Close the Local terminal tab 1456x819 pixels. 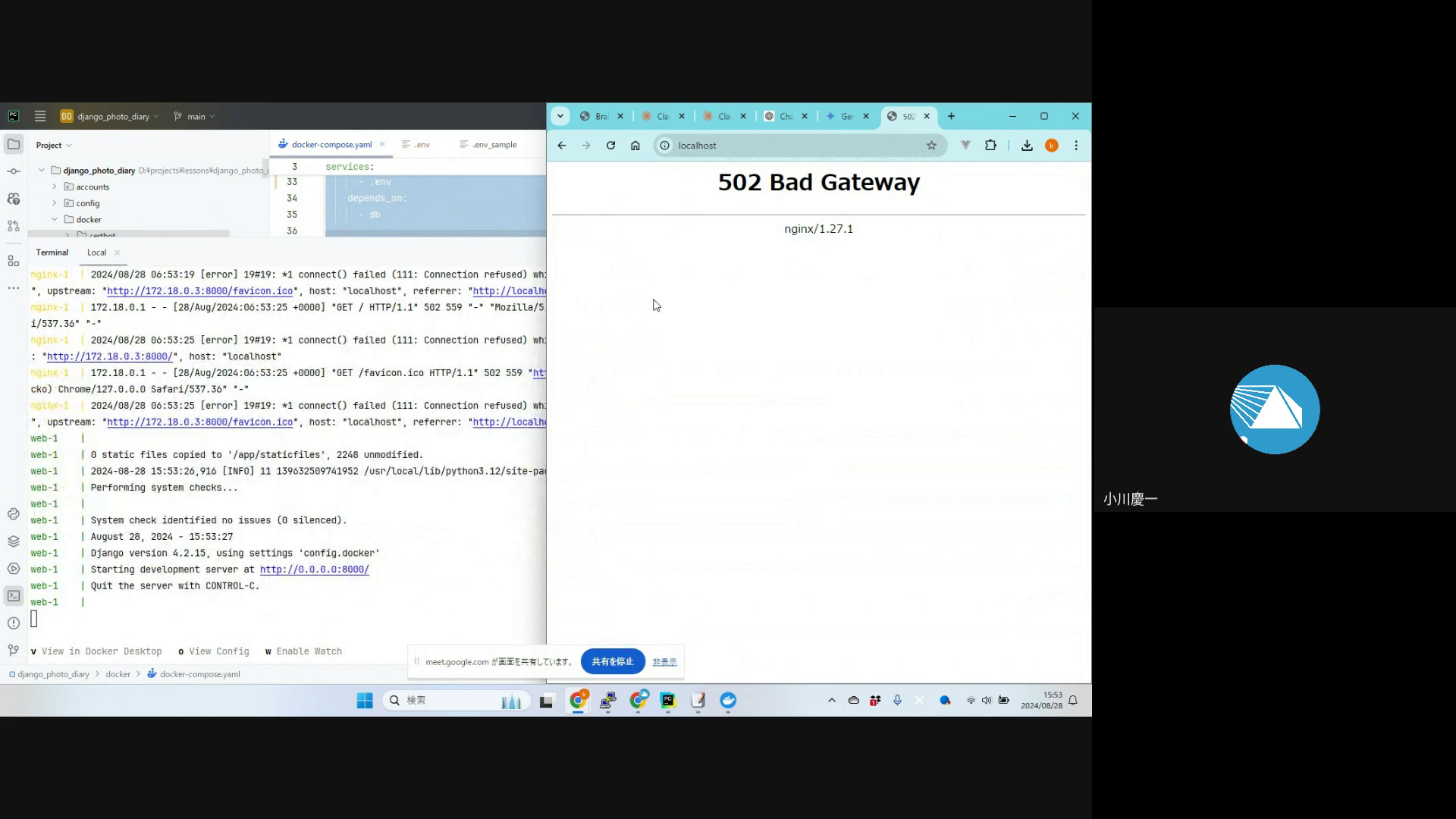(x=117, y=253)
